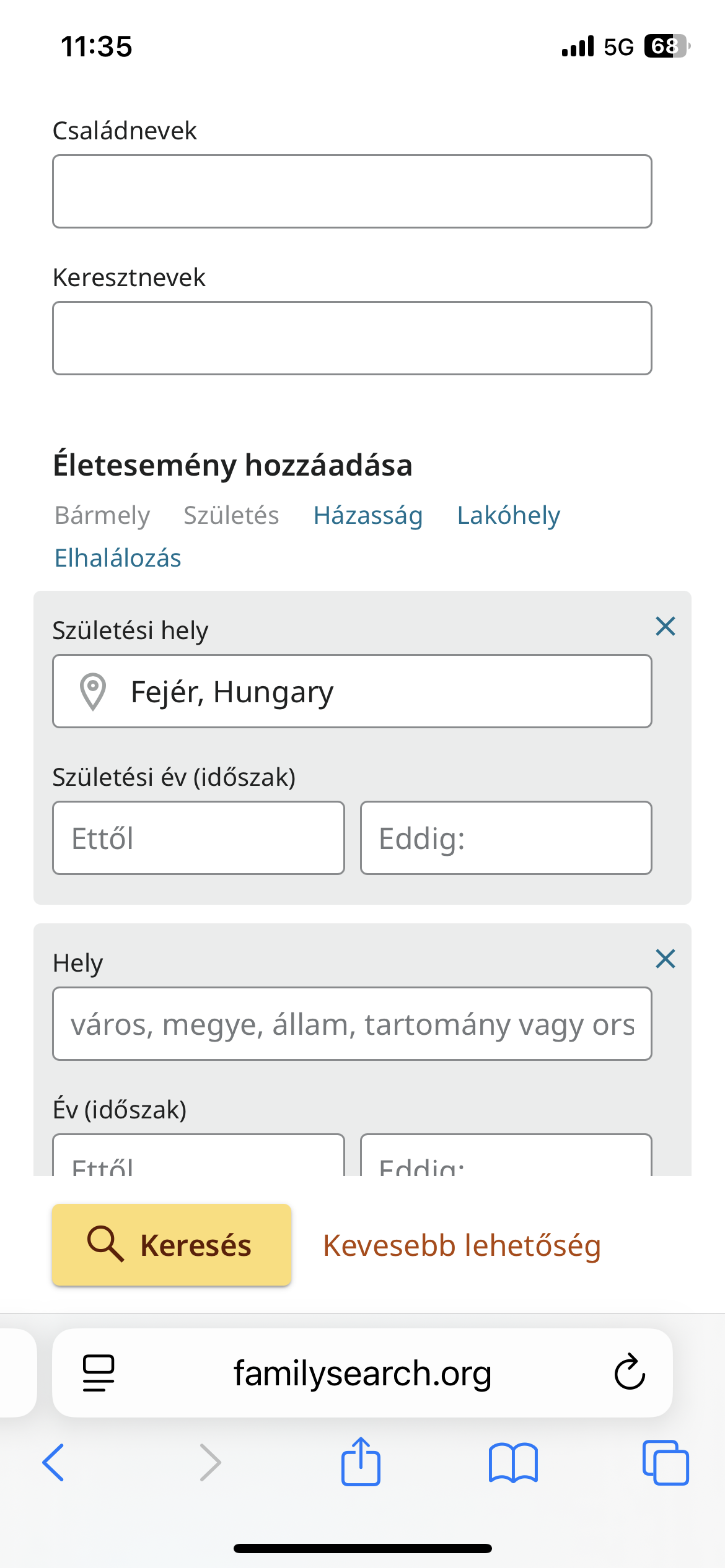Open the Safari share sheet
This screenshot has height=1568, width=725.
point(361,1461)
